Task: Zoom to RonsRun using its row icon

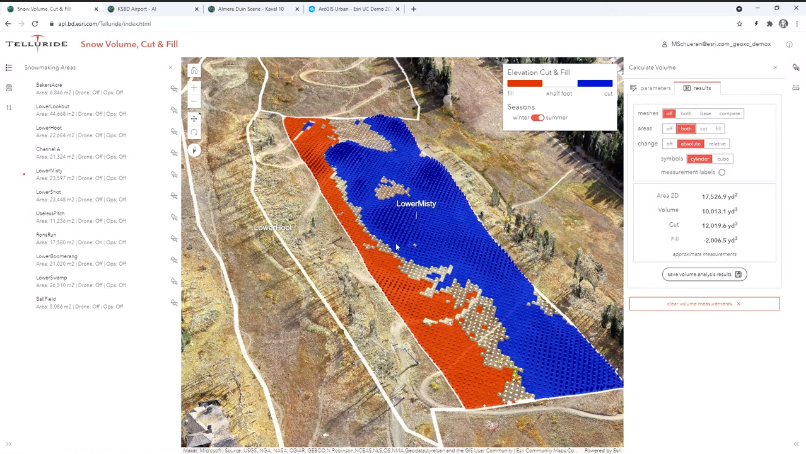Action: coord(174,239)
